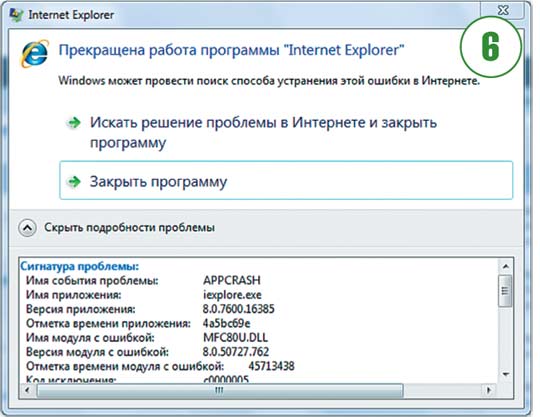
Task: Click green arrow beside 'Искать решение проблемы'
Action: (x=73, y=123)
